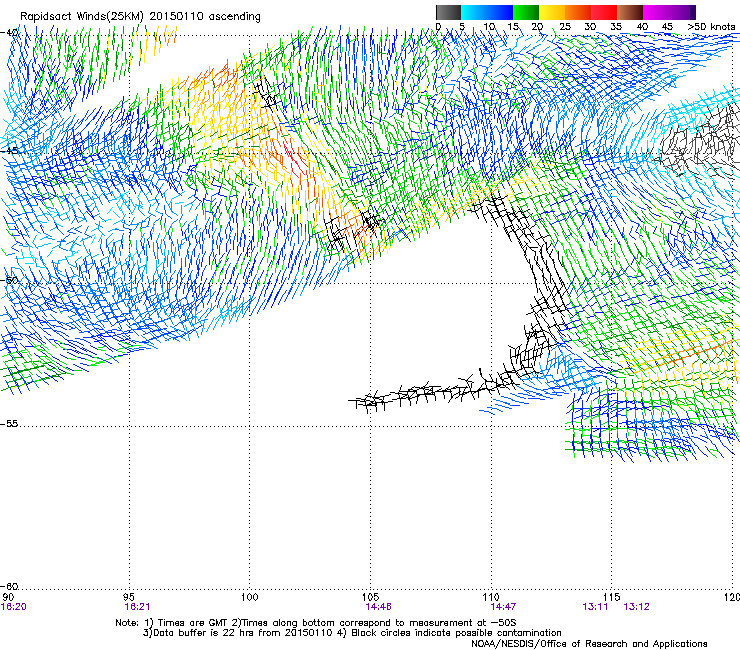Click the longitude axis label '110'
Screen dimensions: 740x650
[491, 597]
